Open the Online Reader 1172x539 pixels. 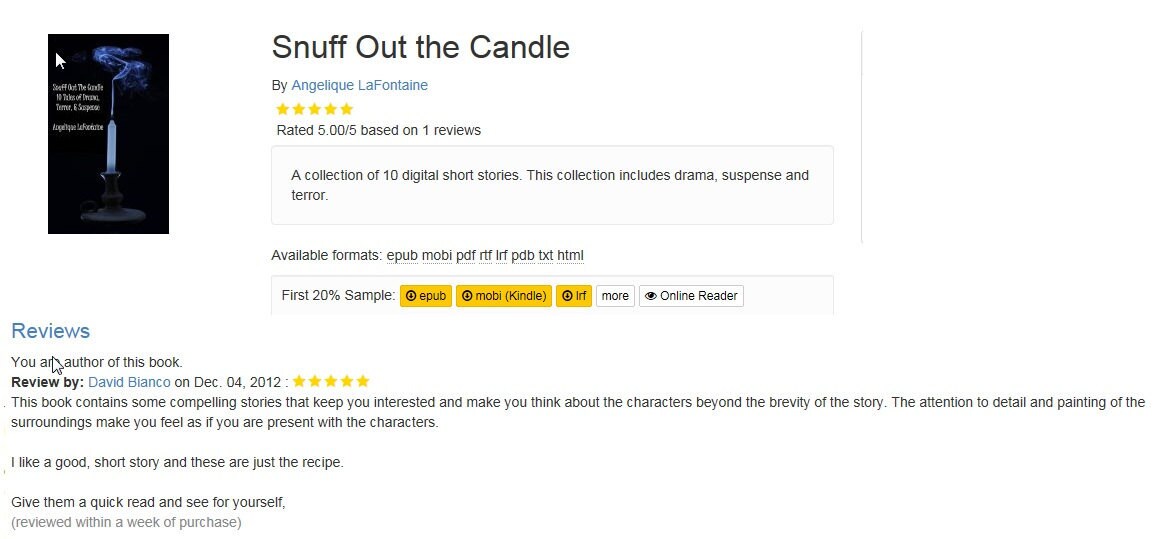691,296
